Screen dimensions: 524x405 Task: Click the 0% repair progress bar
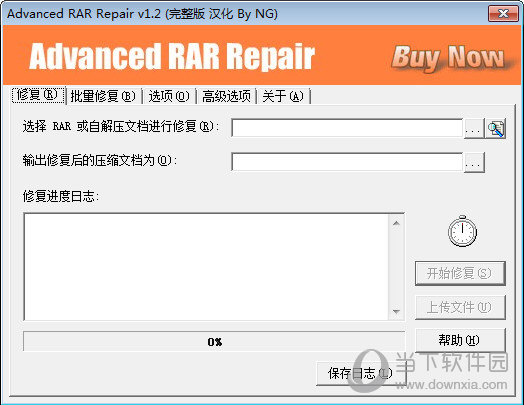point(214,342)
